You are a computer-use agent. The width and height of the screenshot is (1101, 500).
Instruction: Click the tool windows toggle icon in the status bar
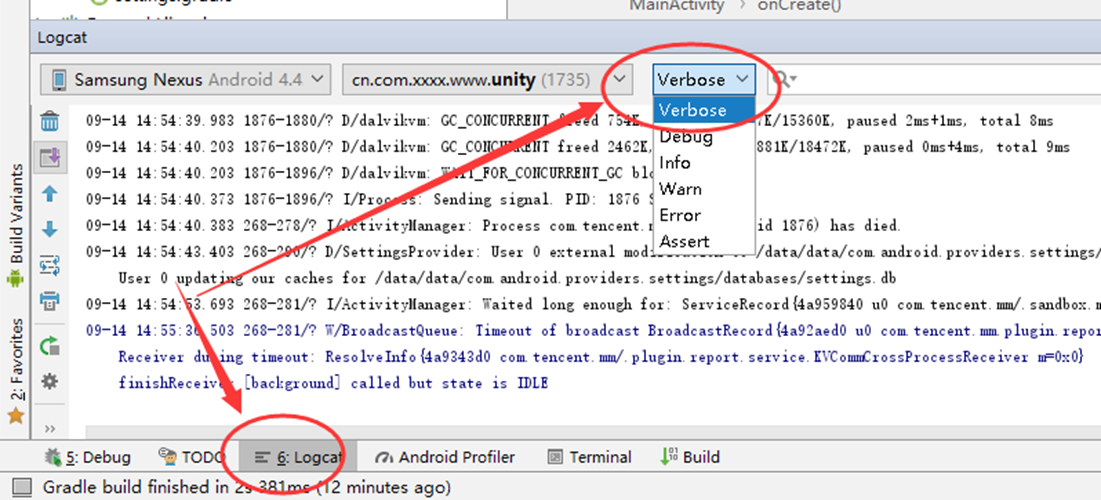point(22,487)
